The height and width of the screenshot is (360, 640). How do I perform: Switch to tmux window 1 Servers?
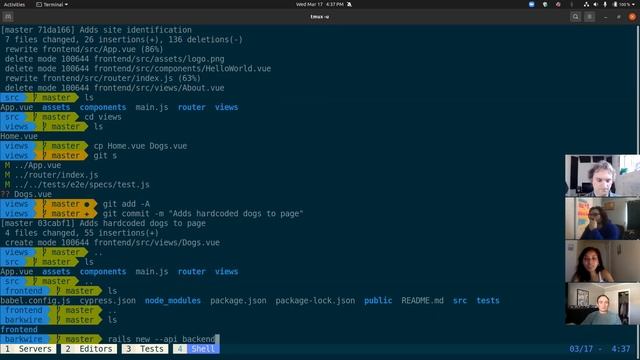pos(28,349)
